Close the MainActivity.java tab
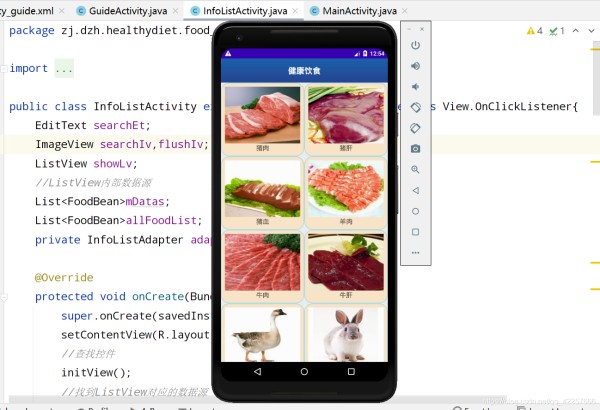 tap(405, 11)
